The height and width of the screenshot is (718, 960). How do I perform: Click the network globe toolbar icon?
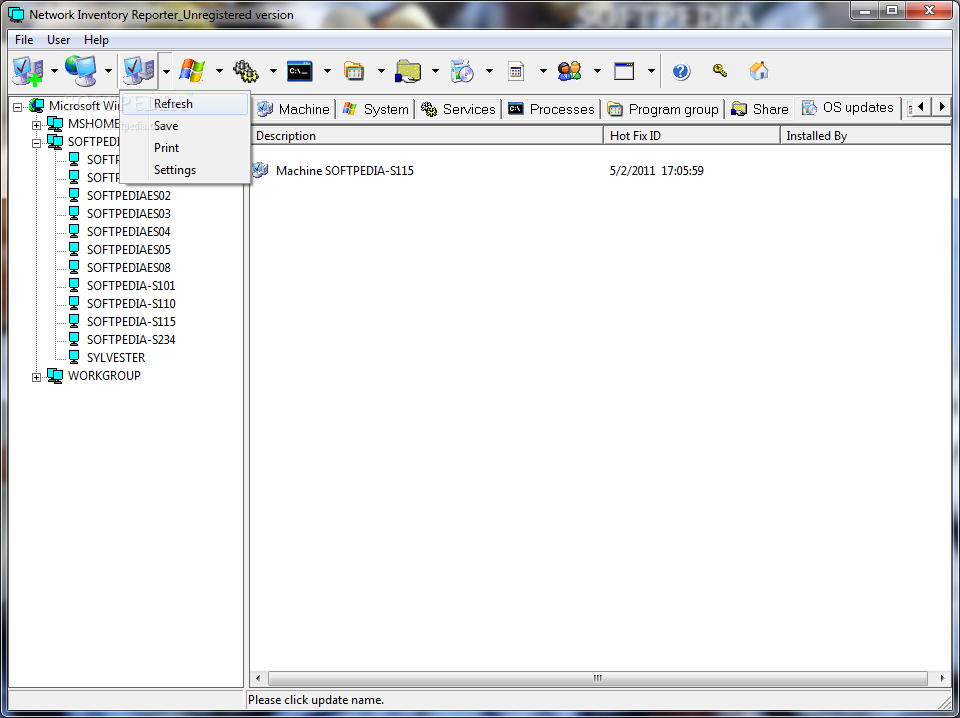pyautogui.click(x=82, y=71)
